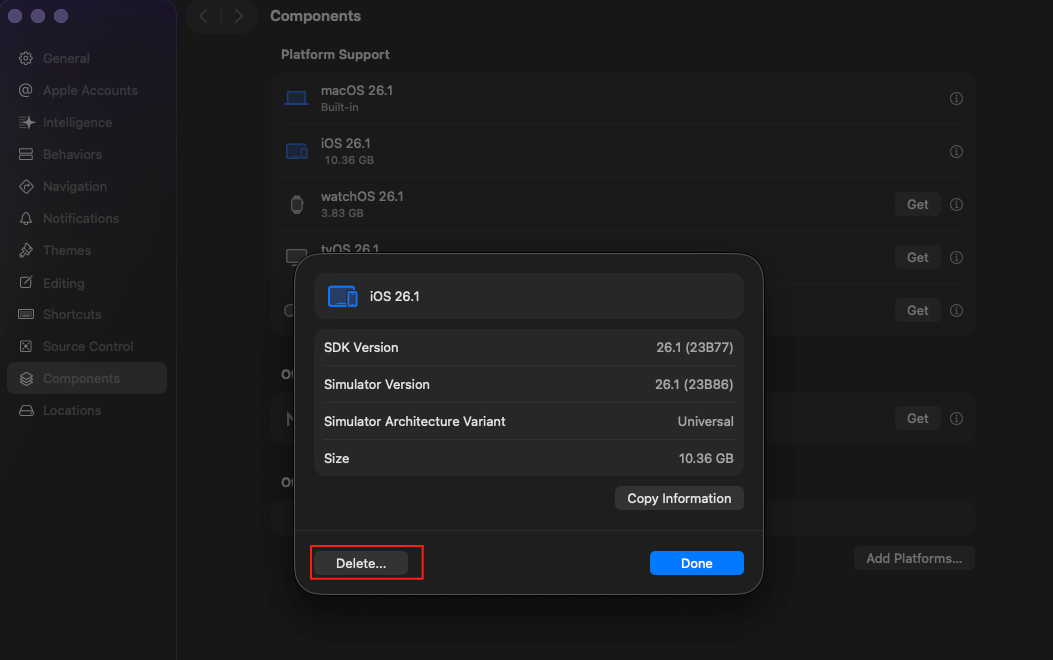Select Apple Accounts sidebar item
Viewport: 1053px width, 660px height.
pos(90,90)
